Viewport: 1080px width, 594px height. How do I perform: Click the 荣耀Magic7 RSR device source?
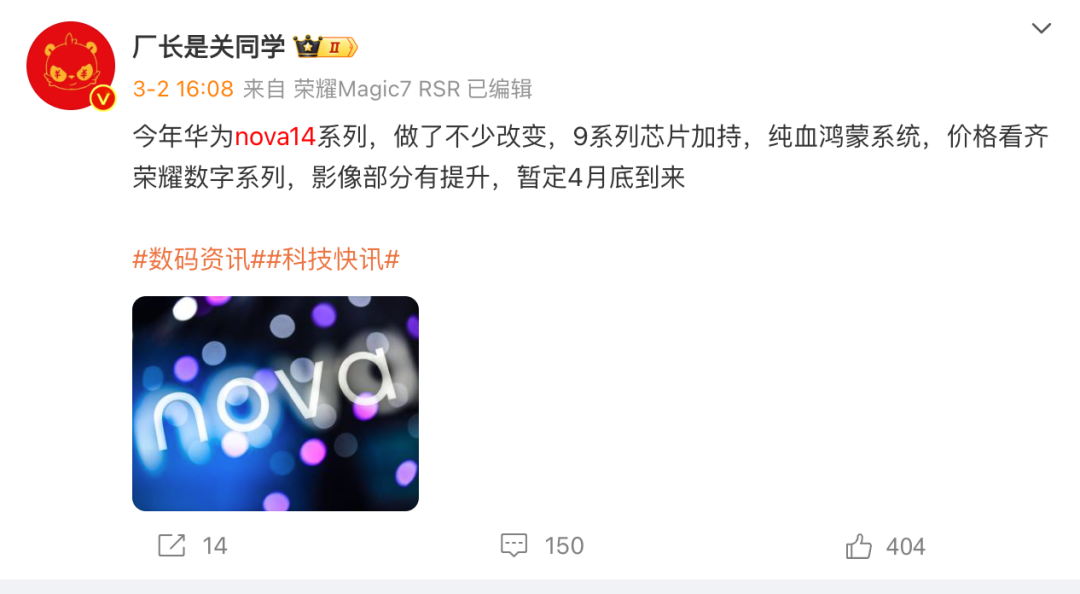tap(377, 89)
